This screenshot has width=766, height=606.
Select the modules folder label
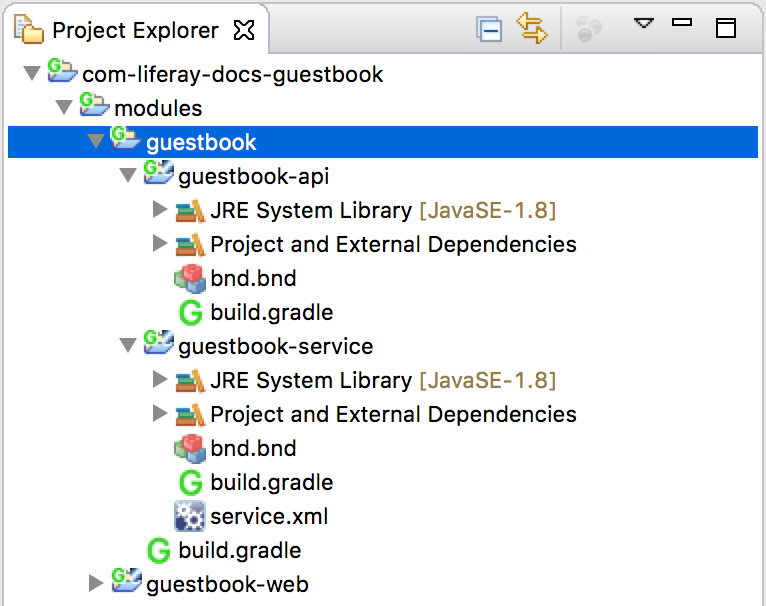[x=158, y=108]
